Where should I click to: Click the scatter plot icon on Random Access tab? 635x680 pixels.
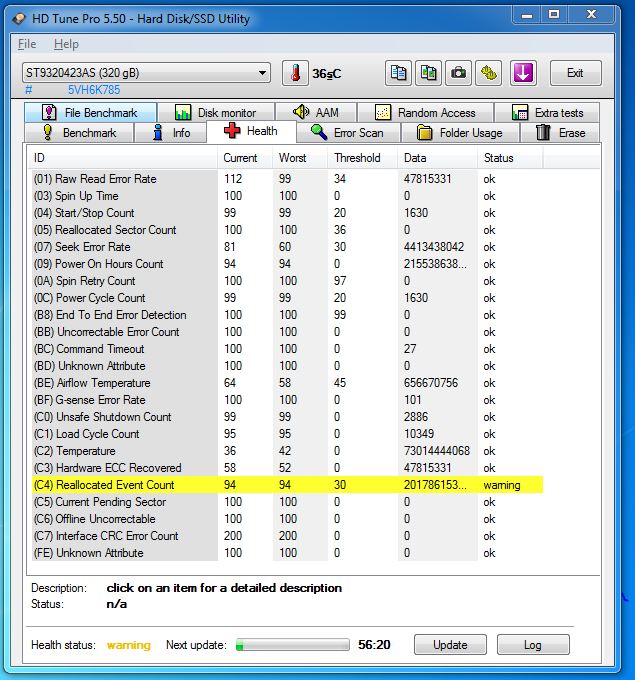tap(383, 112)
